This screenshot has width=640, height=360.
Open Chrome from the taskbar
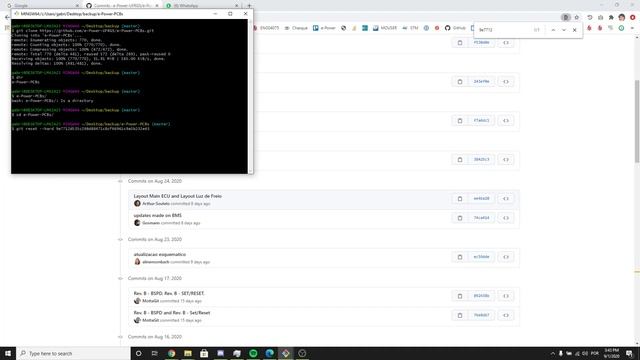click(x=171, y=353)
